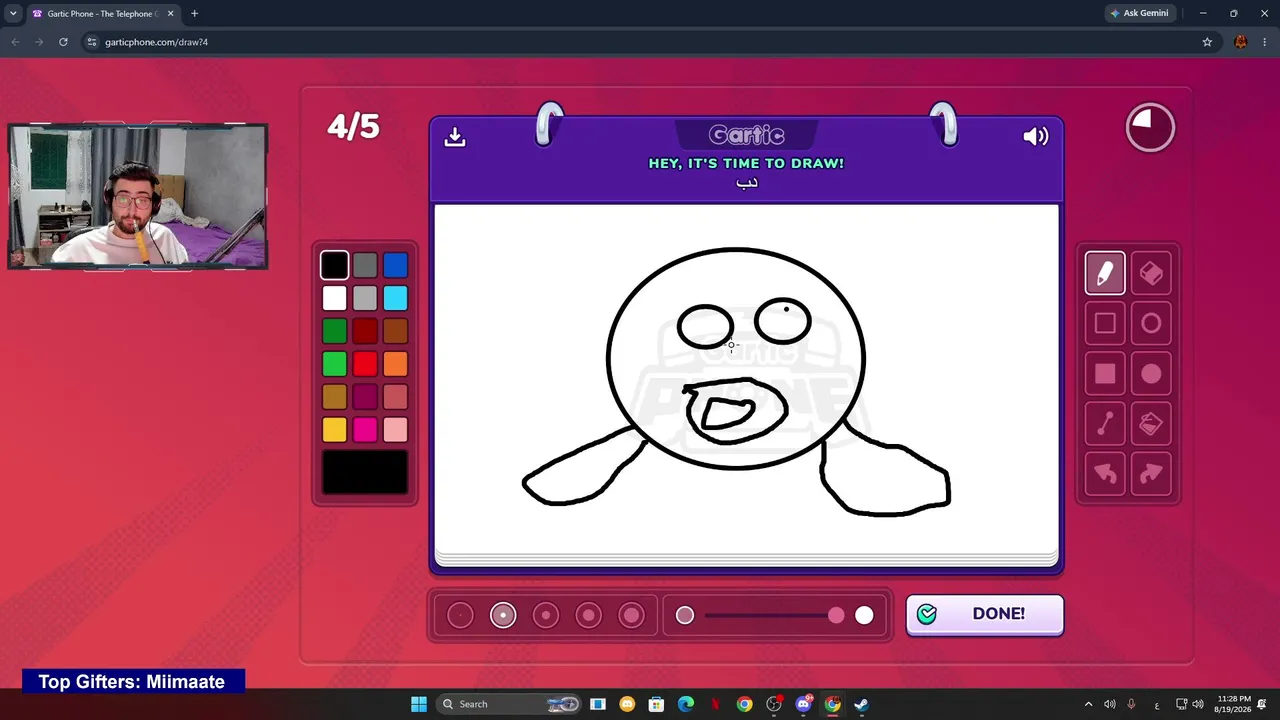This screenshot has height=720, width=1280.
Task: Select the Line tool
Action: pos(1105,424)
